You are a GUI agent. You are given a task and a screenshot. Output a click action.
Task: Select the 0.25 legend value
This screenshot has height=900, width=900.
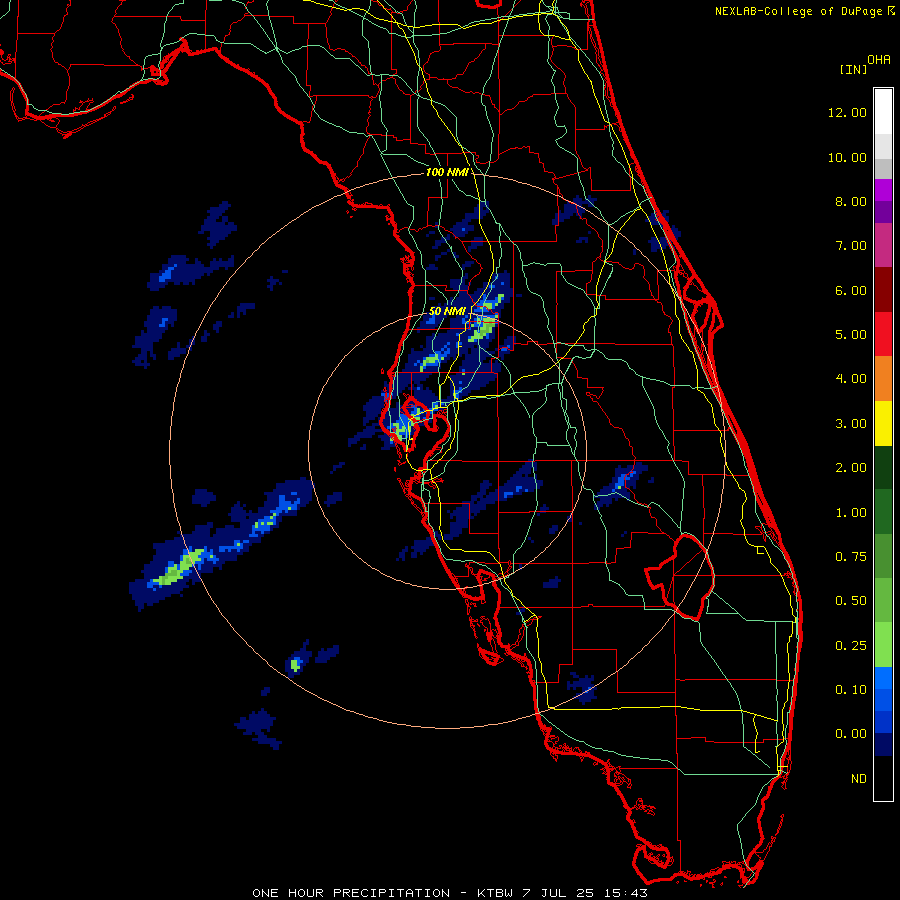pyautogui.click(x=851, y=646)
